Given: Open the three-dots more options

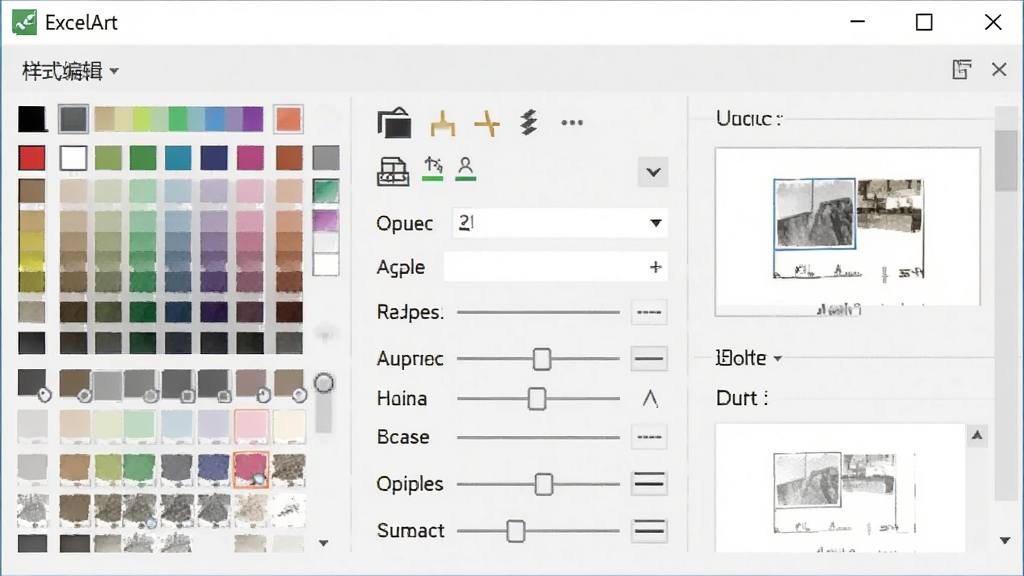Looking at the screenshot, I should 572,122.
